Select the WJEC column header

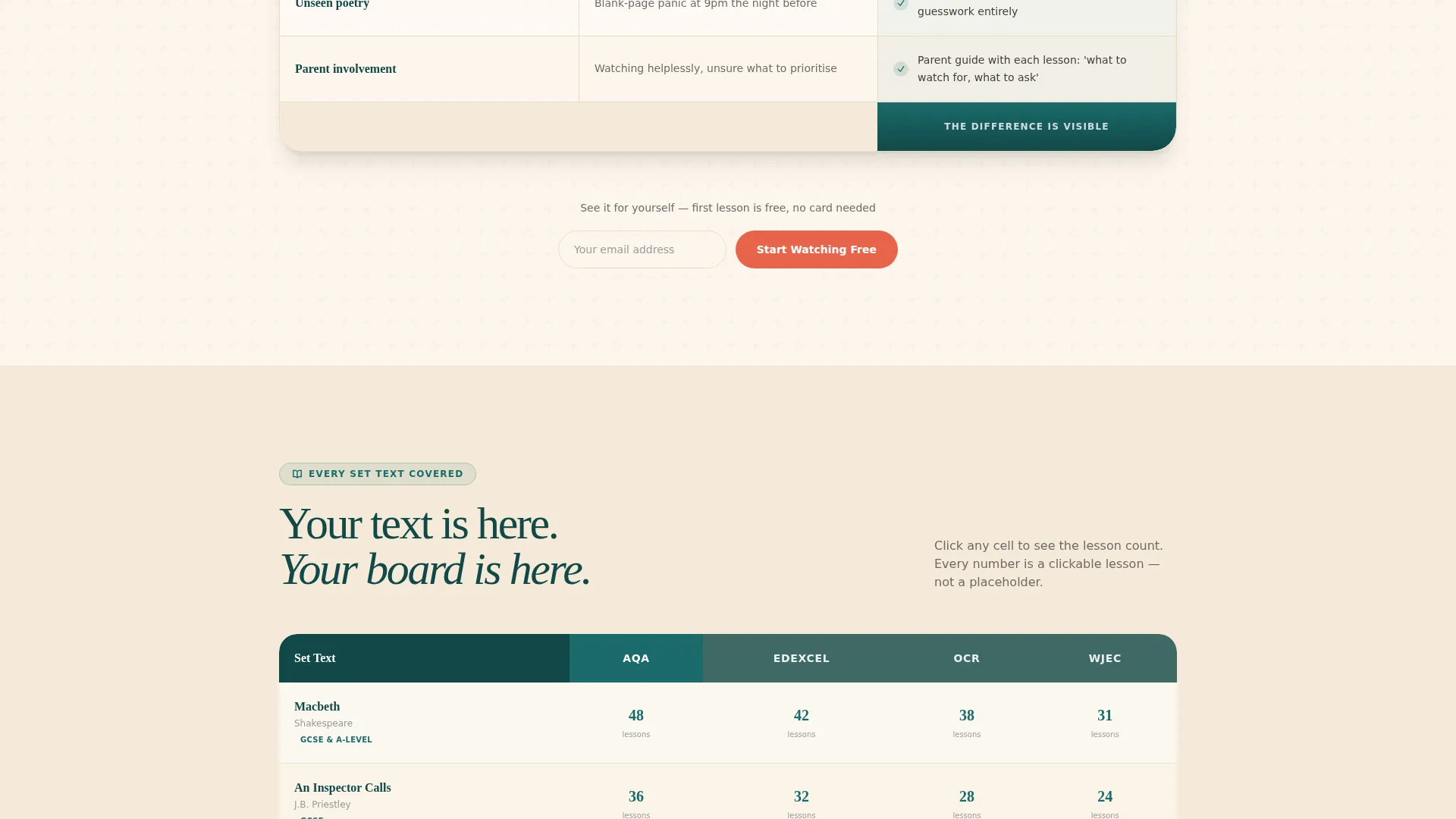1105,658
